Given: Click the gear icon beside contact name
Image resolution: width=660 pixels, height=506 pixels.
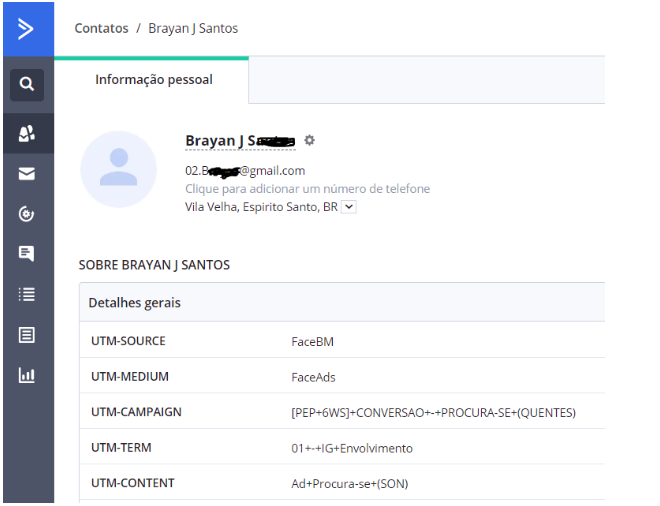Looking at the screenshot, I should (x=309, y=141).
